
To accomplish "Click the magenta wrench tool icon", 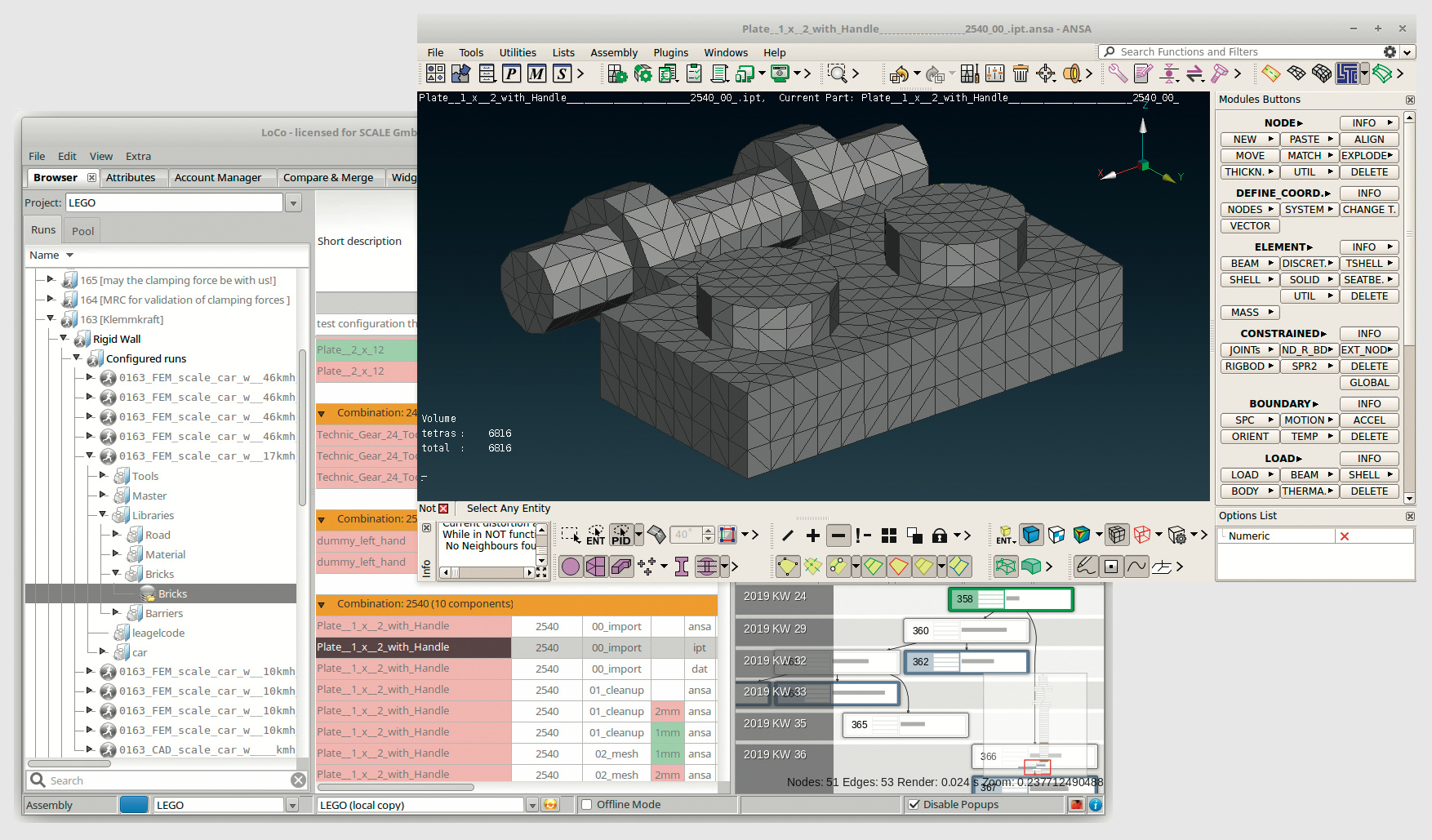I will point(1118,74).
